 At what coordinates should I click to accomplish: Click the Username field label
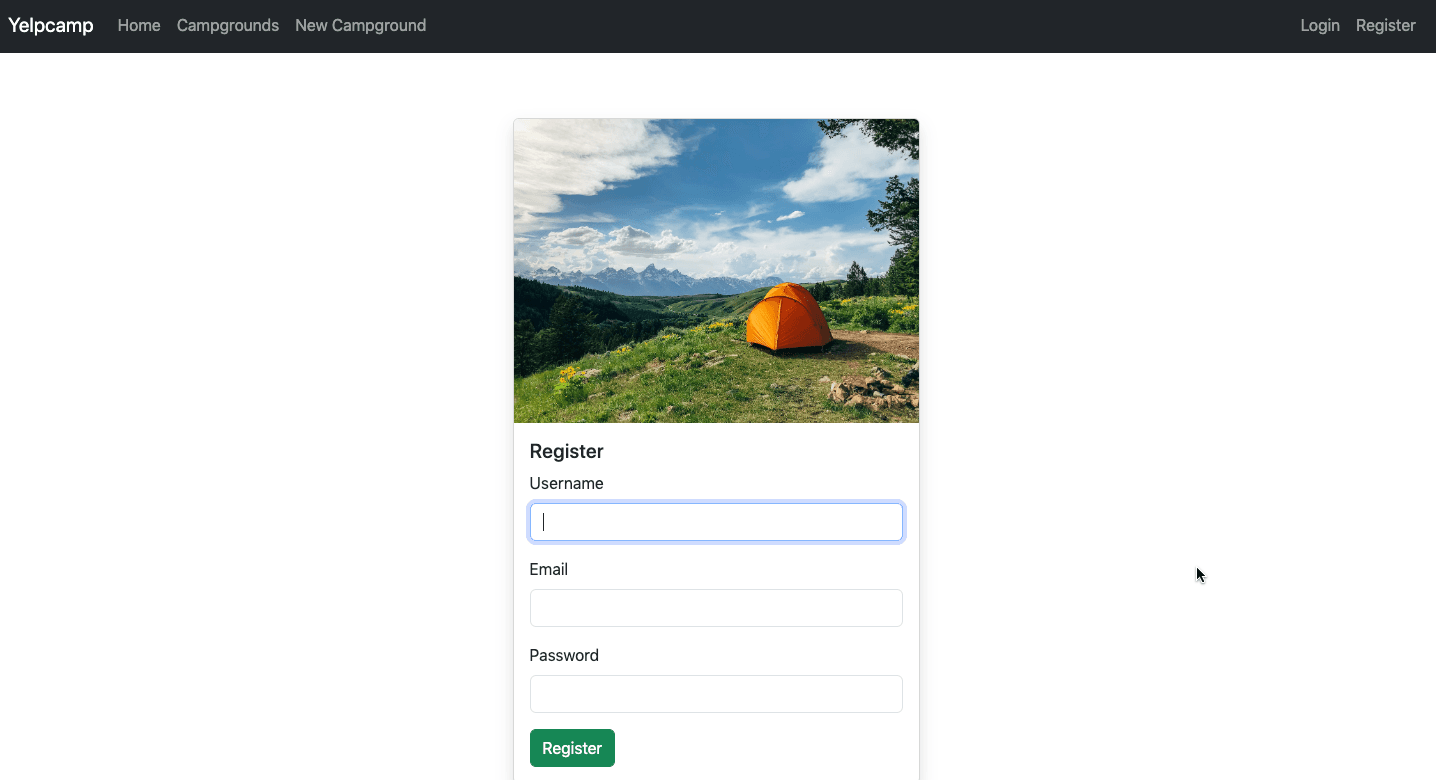[x=566, y=484]
